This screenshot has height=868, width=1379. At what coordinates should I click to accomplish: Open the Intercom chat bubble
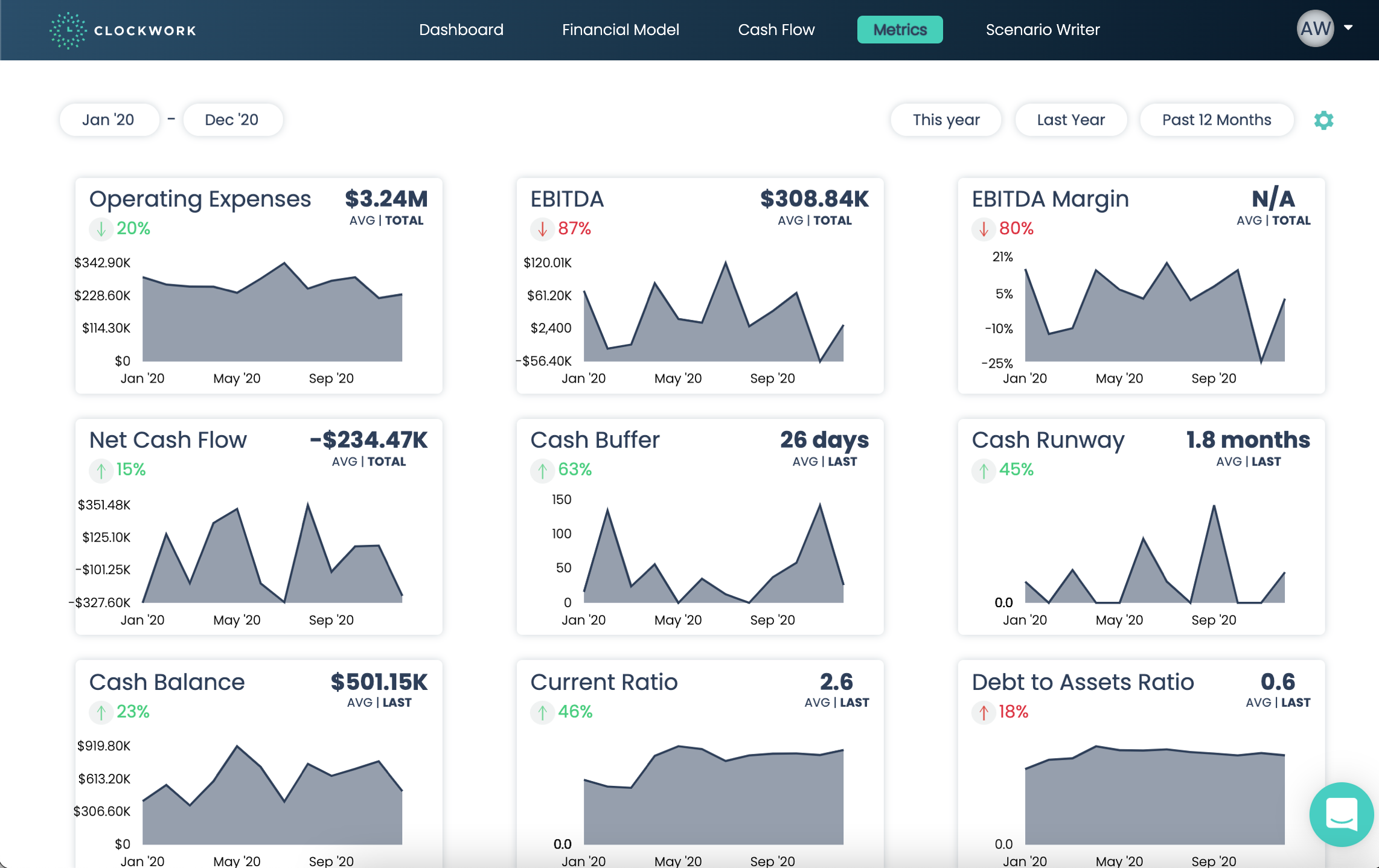[x=1340, y=815]
